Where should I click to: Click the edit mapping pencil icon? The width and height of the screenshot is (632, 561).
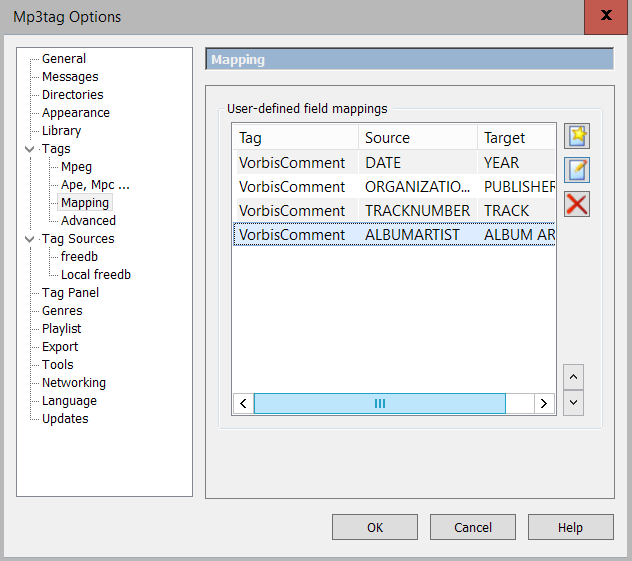tap(577, 170)
